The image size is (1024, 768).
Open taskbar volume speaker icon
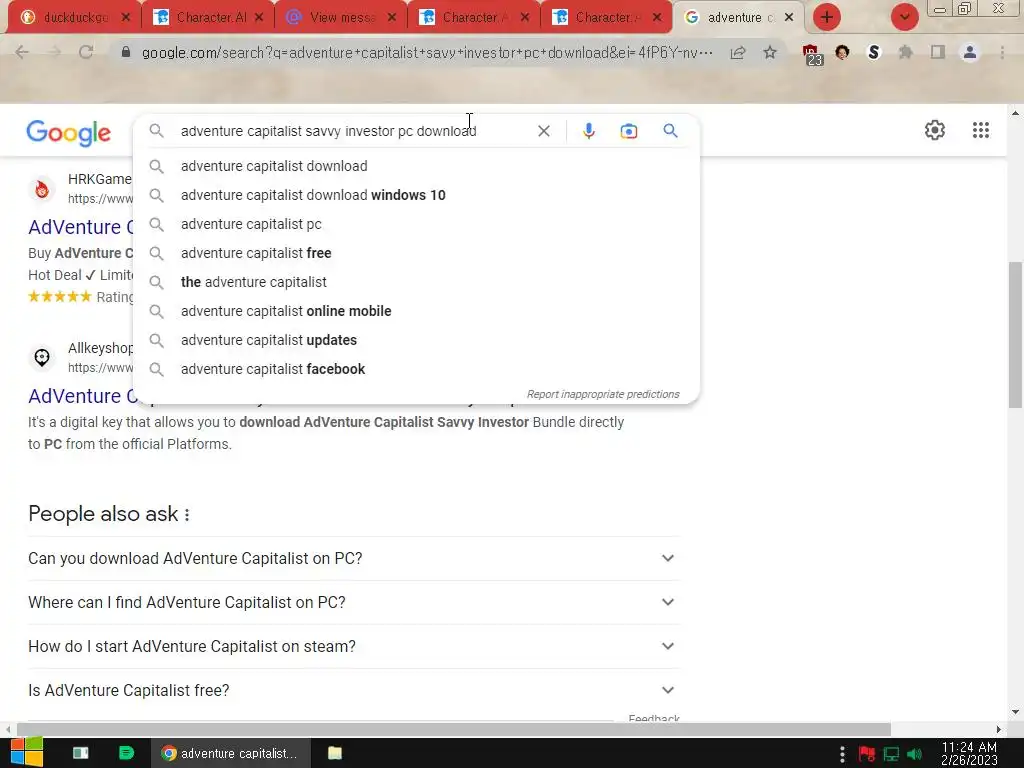pos(915,754)
